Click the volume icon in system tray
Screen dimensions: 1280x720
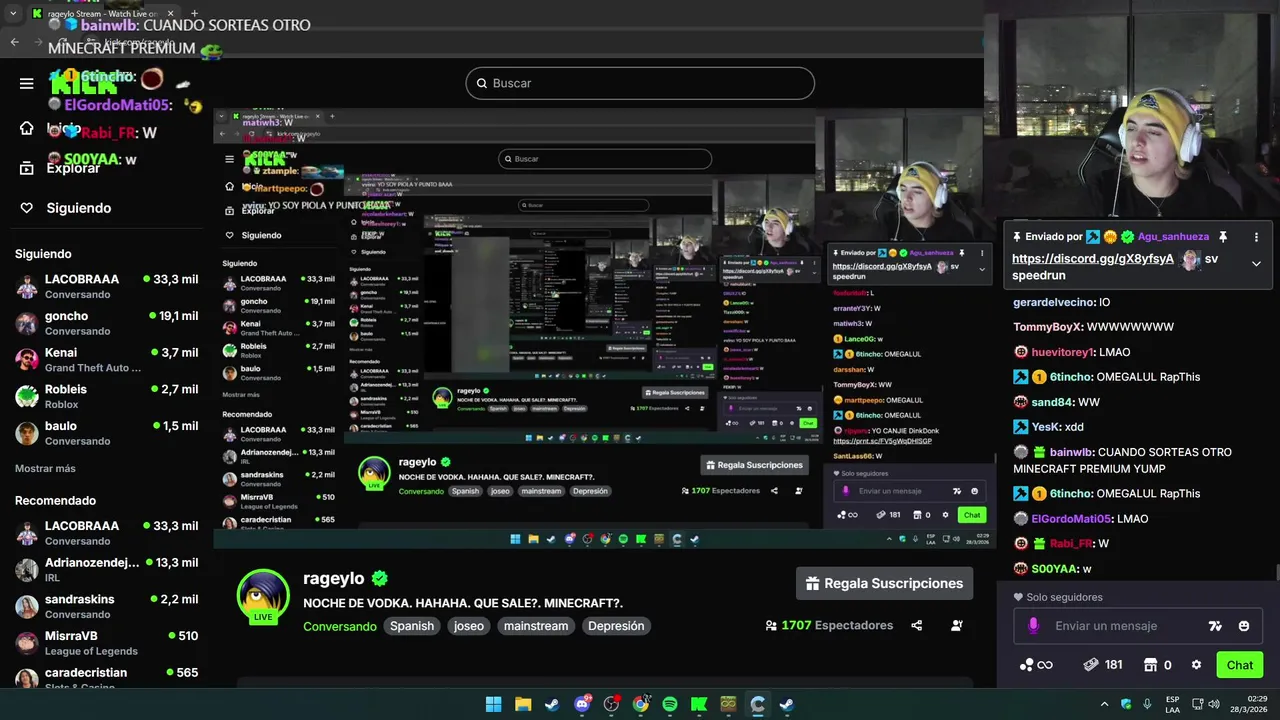click(1214, 704)
